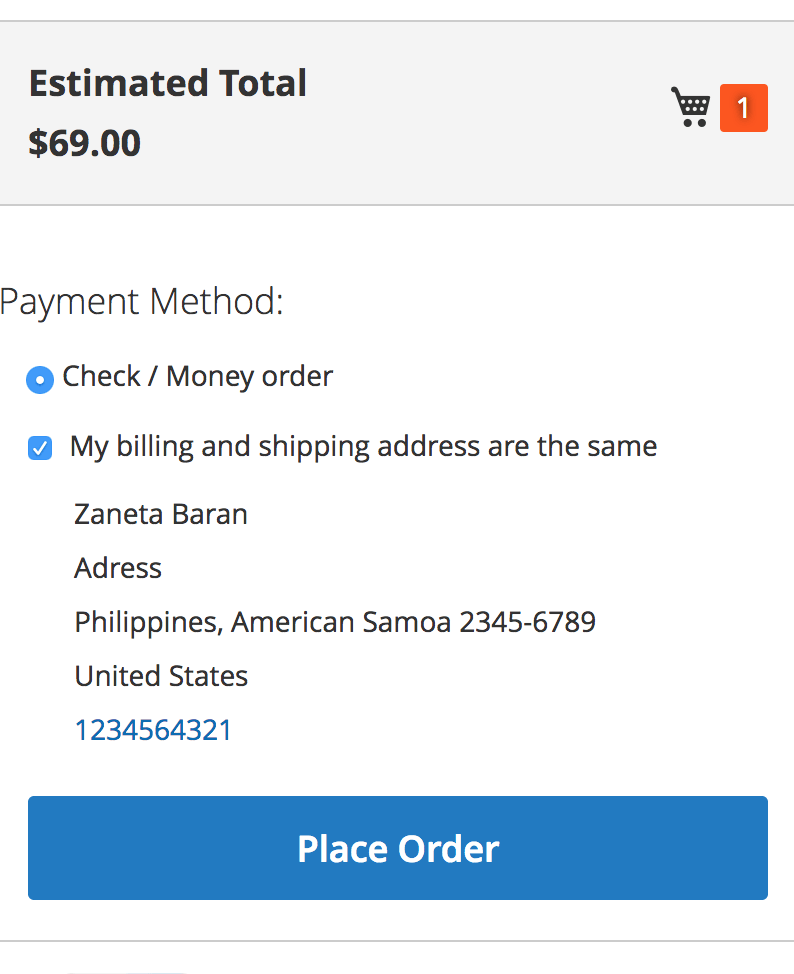Untick the billing and shipping same checkbox
794x974 pixels.
pyautogui.click(x=40, y=448)
